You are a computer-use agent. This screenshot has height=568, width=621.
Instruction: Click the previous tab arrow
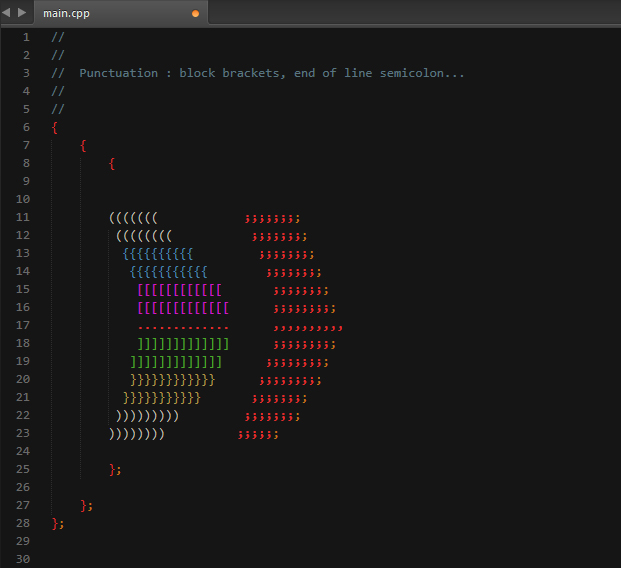(6, 13)
